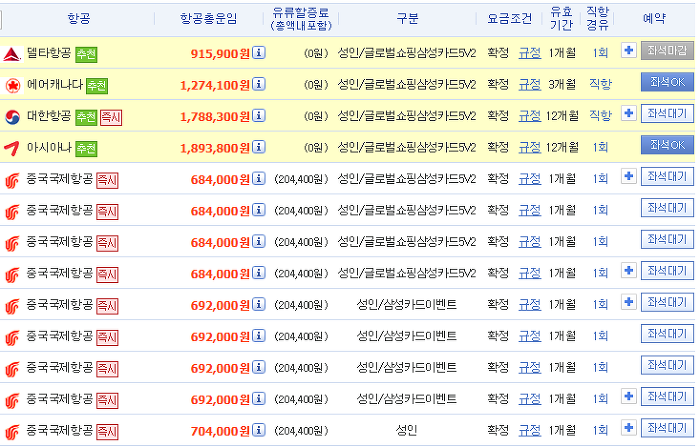This screenshot has width=700, height=447.
Task: Open the fare info icon beside 1,788,300원
Action: tap(258, 116)
